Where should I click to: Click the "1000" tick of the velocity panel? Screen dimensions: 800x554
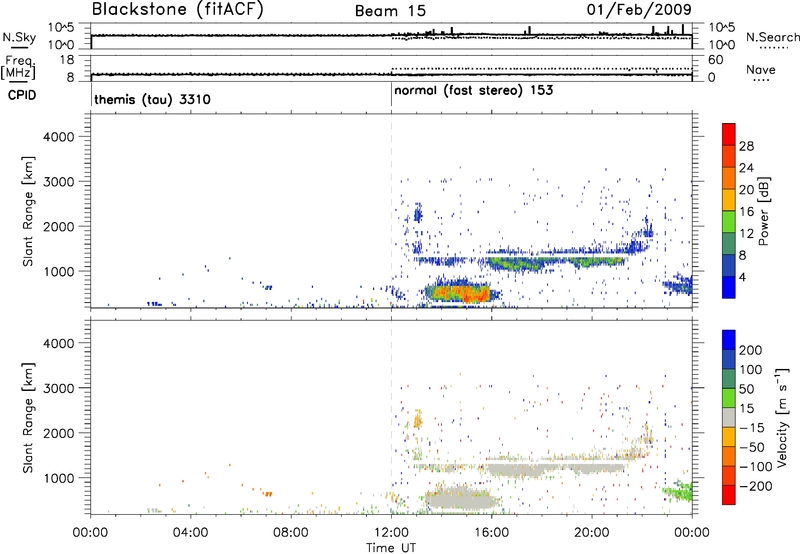tap(59, 478)
